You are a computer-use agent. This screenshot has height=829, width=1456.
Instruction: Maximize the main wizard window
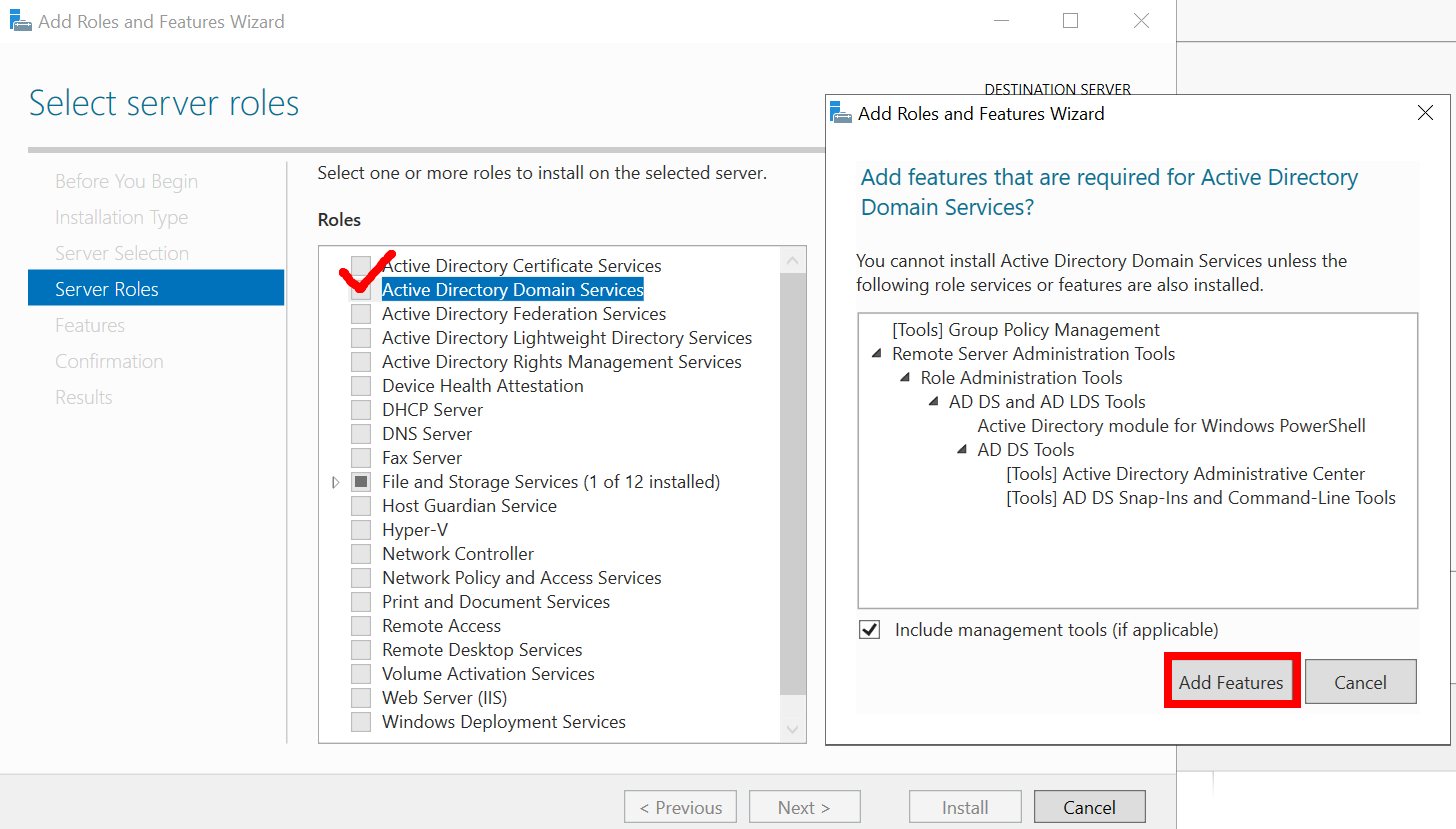1070,21
